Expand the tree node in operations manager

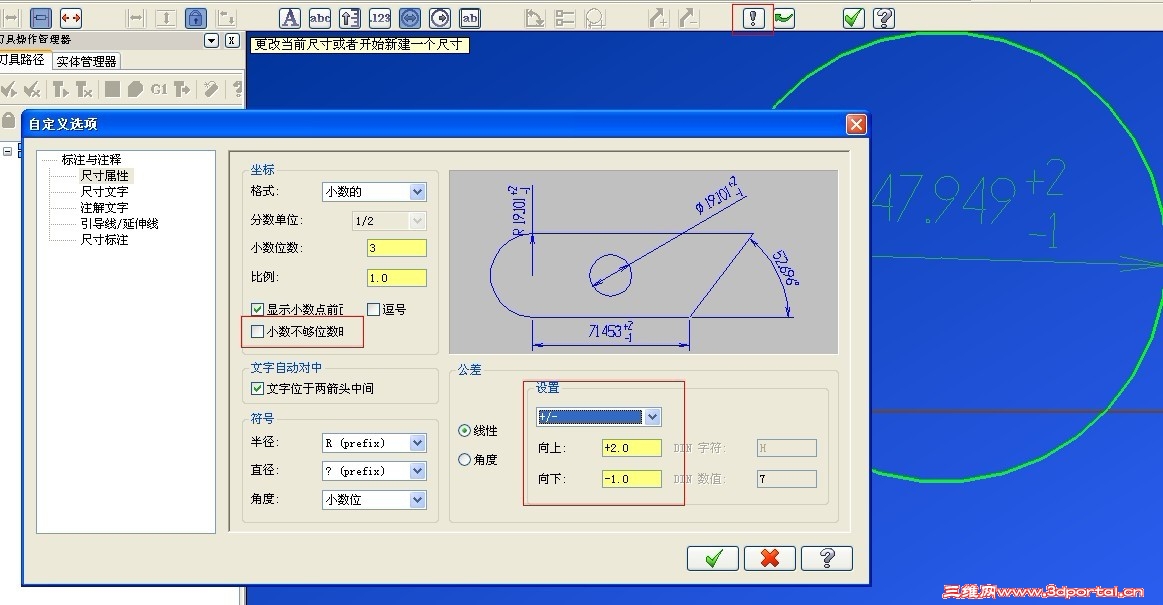(x=7, y=151)
